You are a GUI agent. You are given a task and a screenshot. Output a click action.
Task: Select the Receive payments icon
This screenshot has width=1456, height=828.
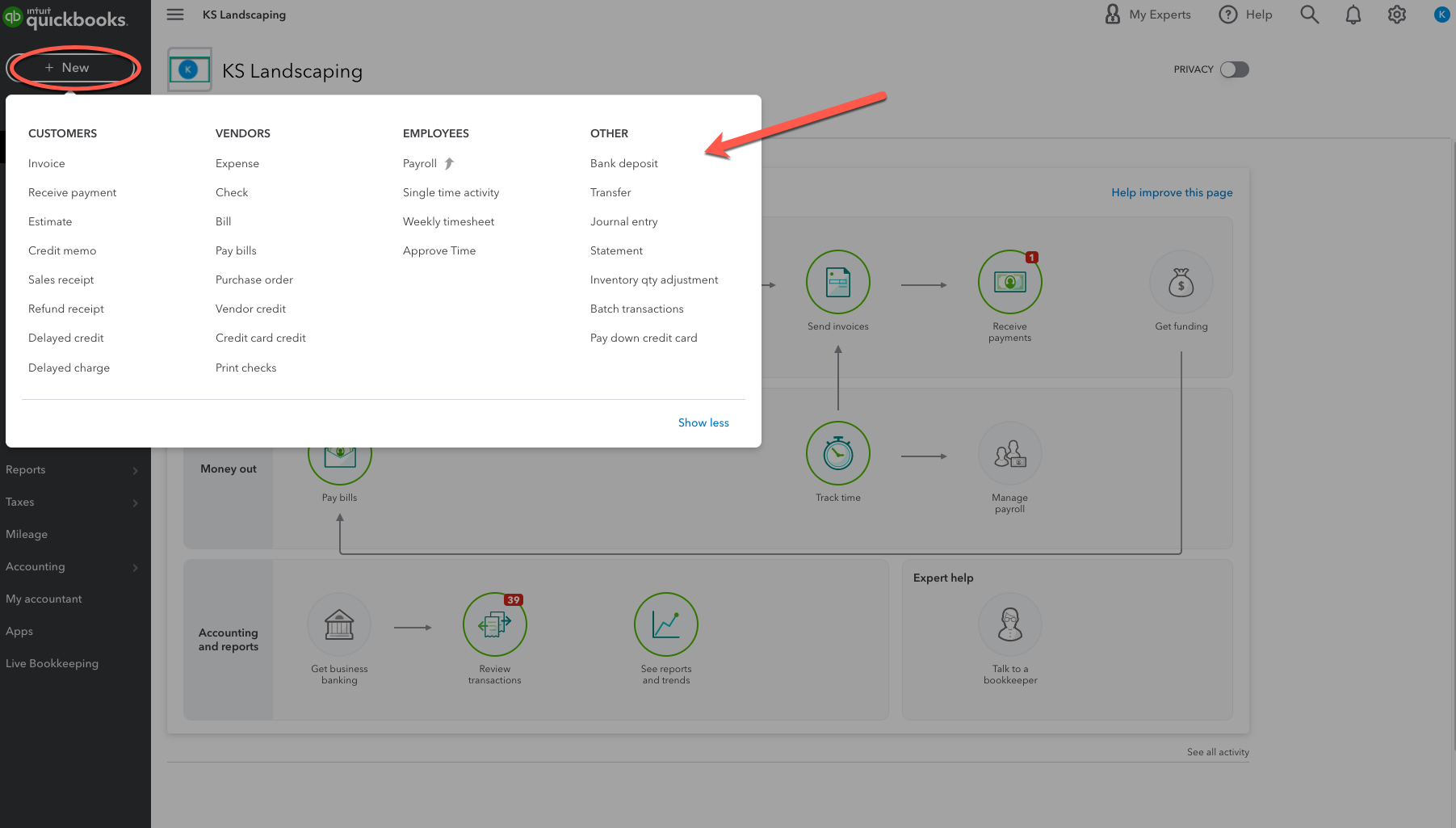pos(1009,282)
